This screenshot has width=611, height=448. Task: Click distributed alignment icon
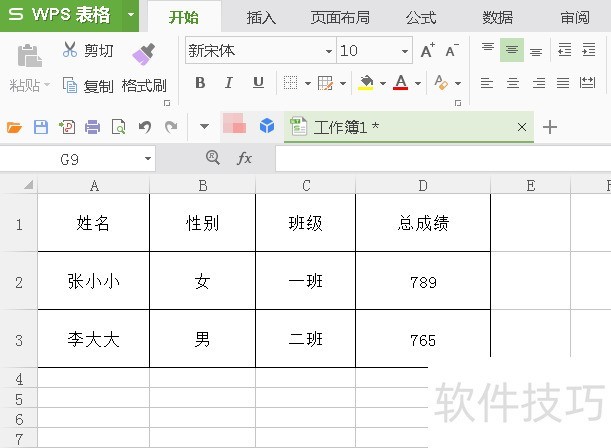pos(587,83)
